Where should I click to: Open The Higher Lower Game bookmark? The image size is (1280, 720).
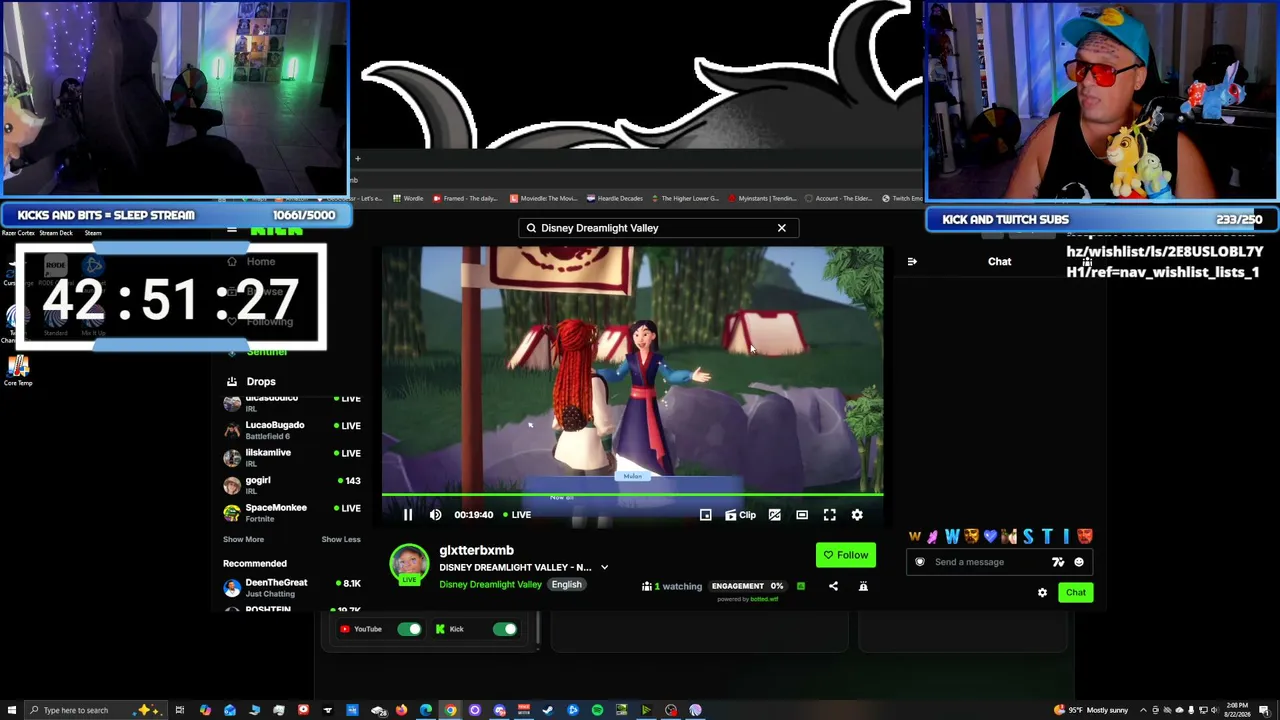coord(685,198)
